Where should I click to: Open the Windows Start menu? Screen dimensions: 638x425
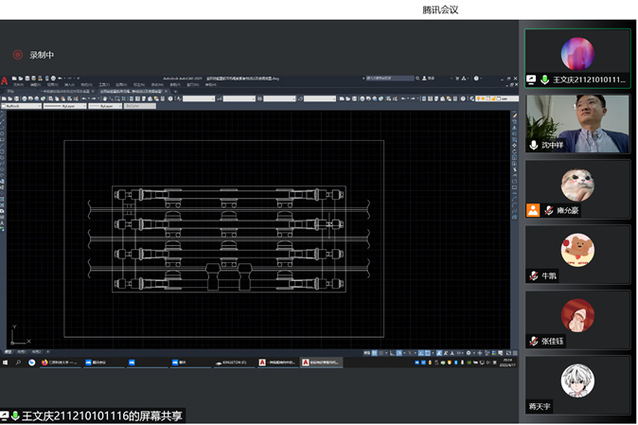click(5, 362)
